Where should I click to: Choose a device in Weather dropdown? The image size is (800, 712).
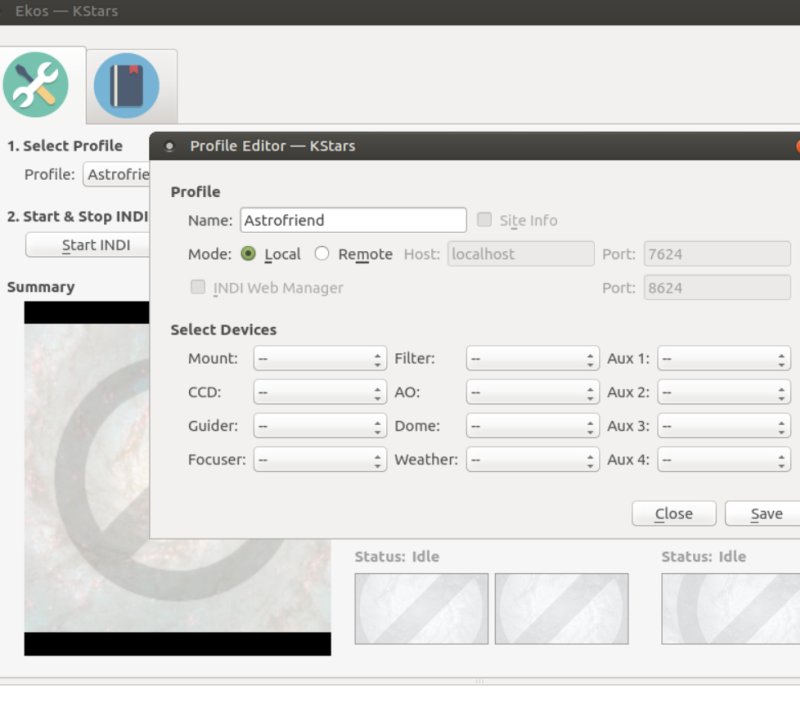click(532, 460)
